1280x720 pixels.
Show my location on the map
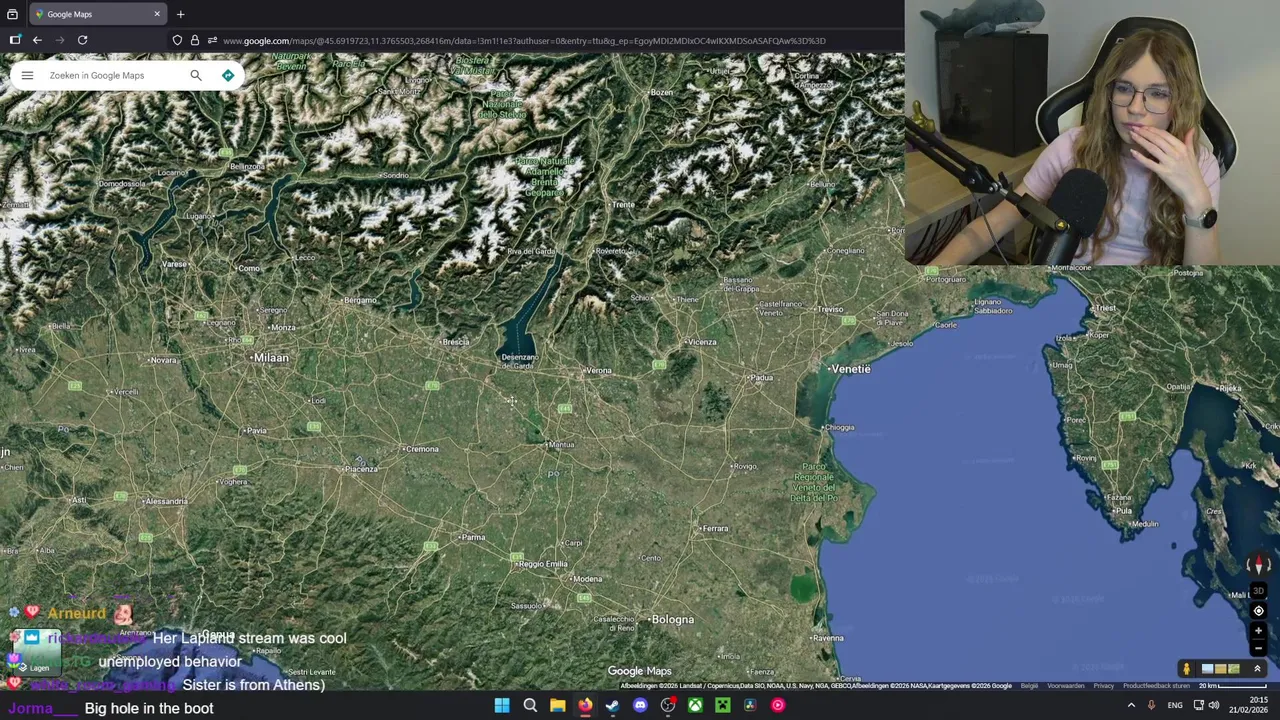(x=1258, y=611)
